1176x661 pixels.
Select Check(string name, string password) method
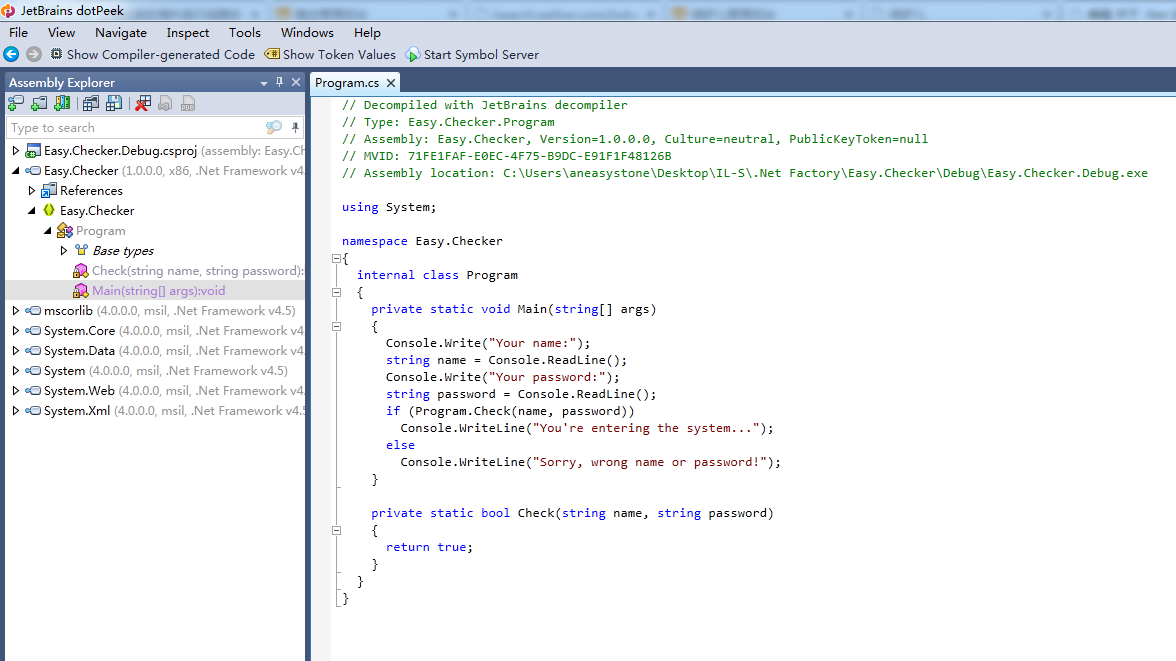(197, 271)
